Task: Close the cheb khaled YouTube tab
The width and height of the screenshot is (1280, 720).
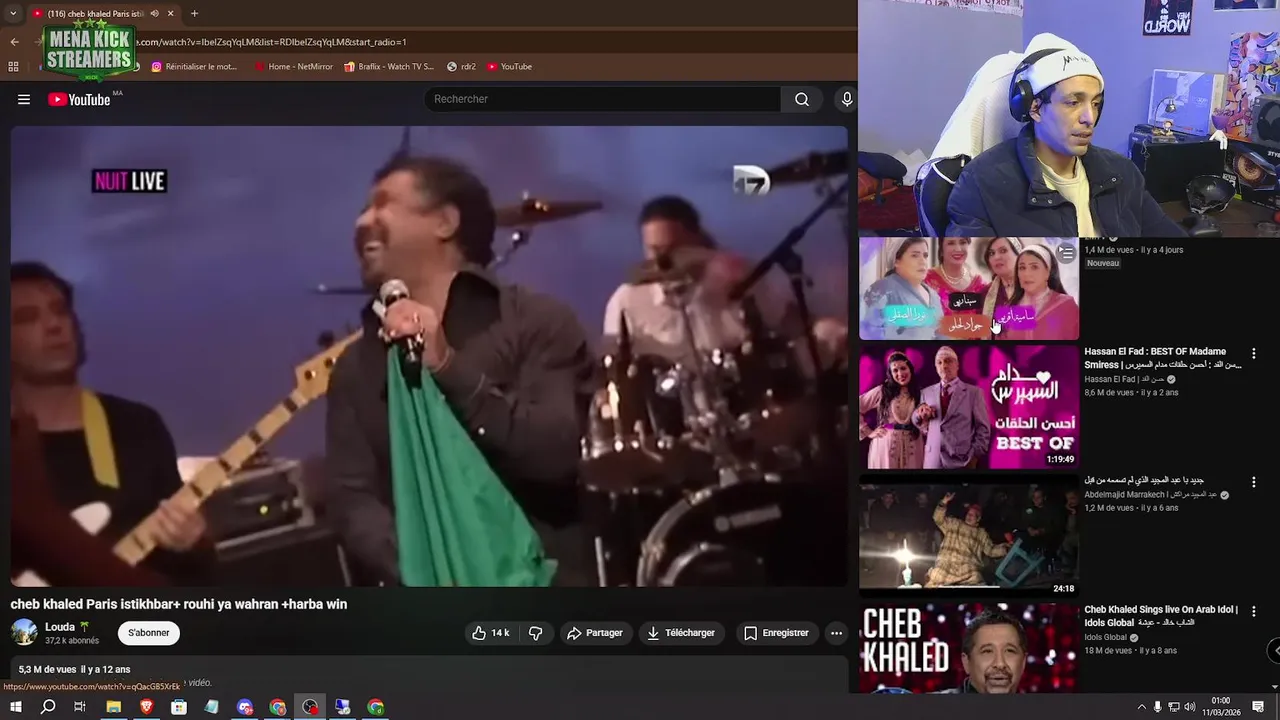Action: [170, 13]
